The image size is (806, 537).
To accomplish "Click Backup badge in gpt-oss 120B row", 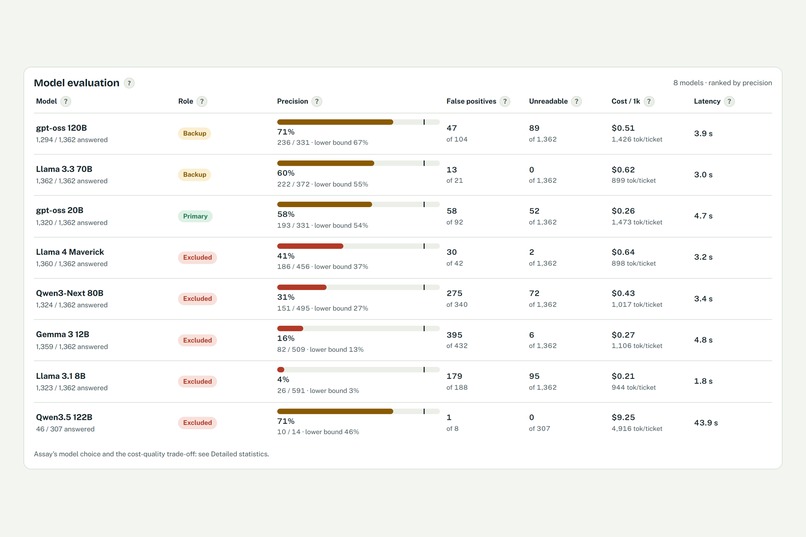I will coord(194,133).
